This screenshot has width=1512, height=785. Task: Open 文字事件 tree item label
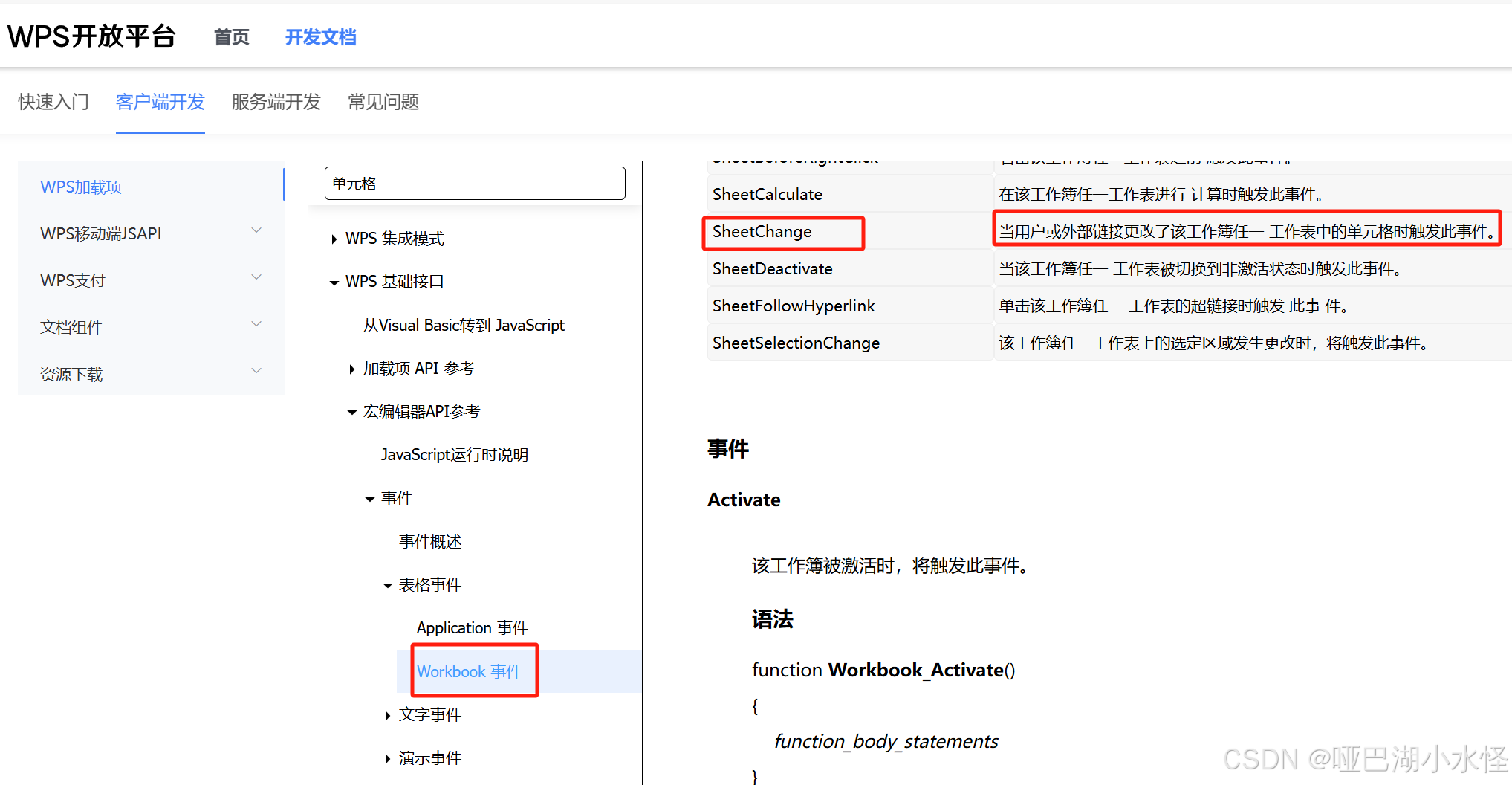pyautogui.click(x=430, y=714)
